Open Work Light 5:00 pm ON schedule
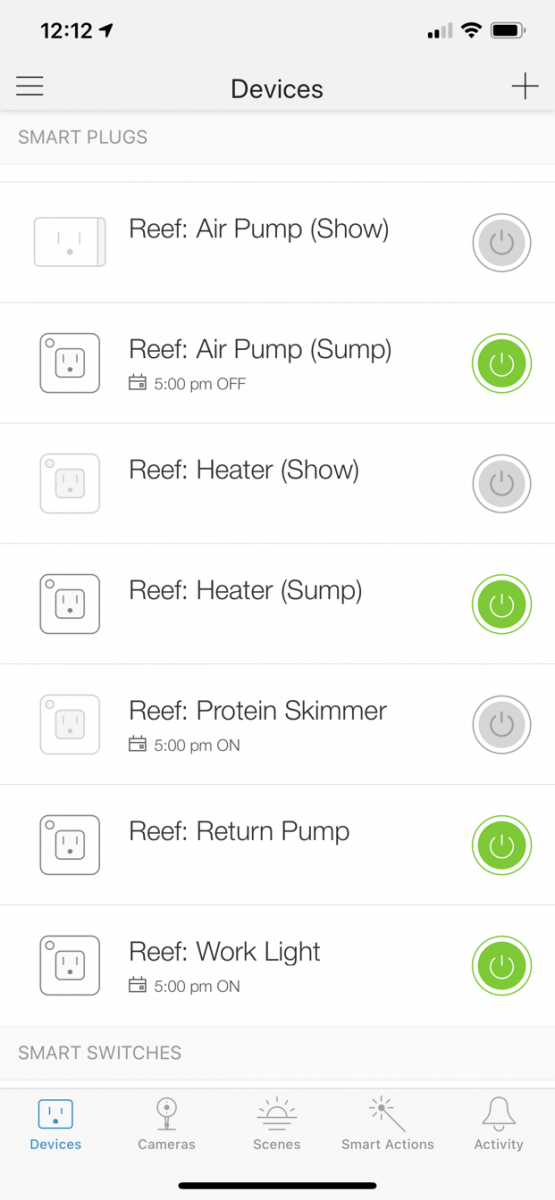The height and width of the screenshot is (1200, 555). tap(185, 986)
